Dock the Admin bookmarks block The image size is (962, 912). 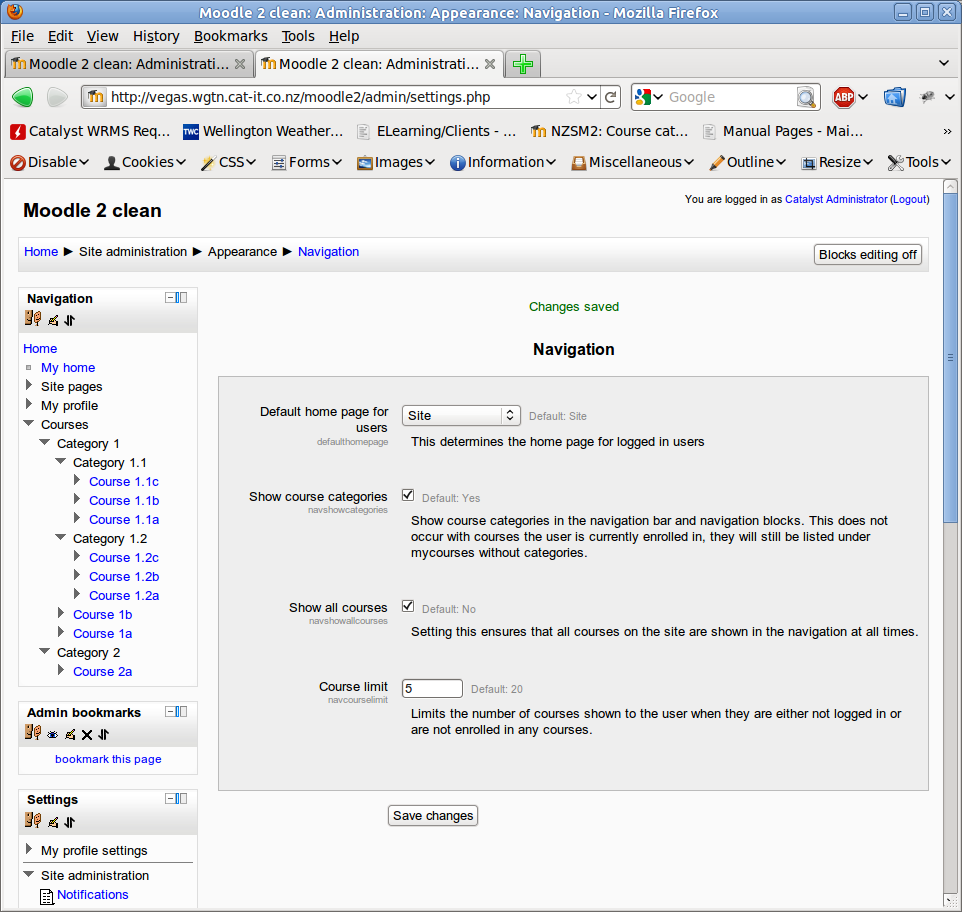182,711
